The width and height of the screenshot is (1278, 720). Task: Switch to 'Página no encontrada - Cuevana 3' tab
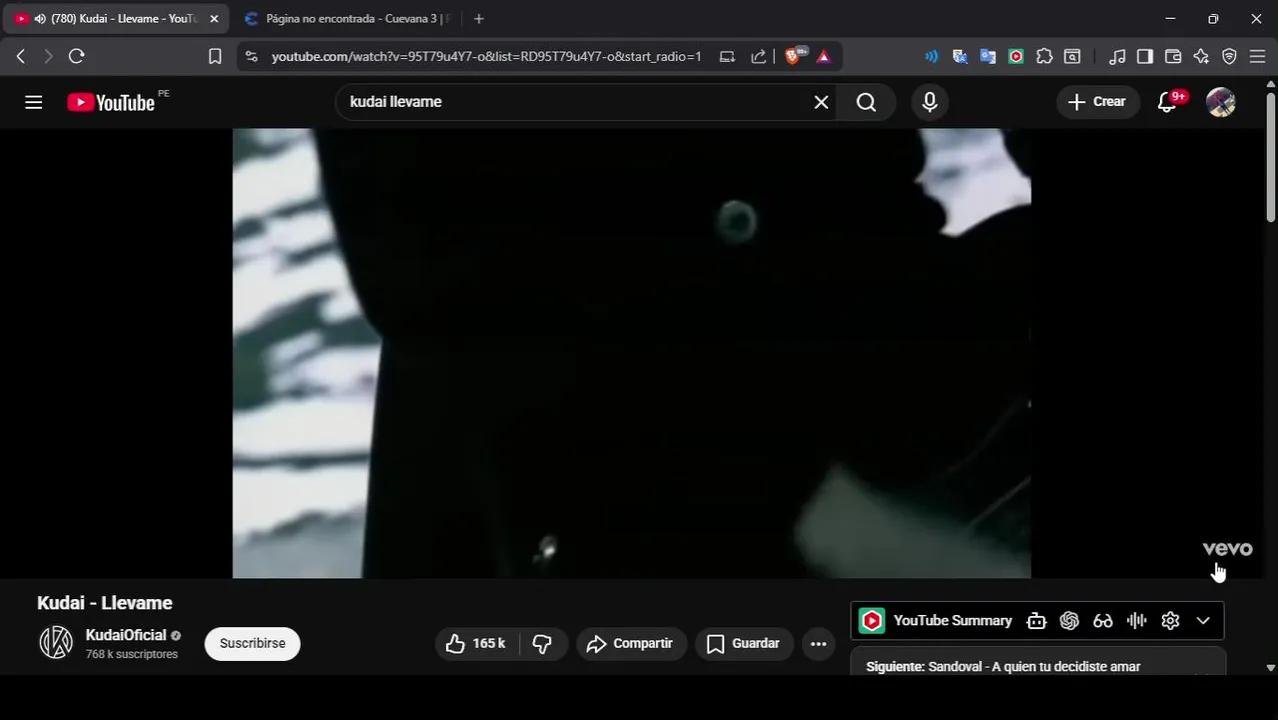click(346, 19)
